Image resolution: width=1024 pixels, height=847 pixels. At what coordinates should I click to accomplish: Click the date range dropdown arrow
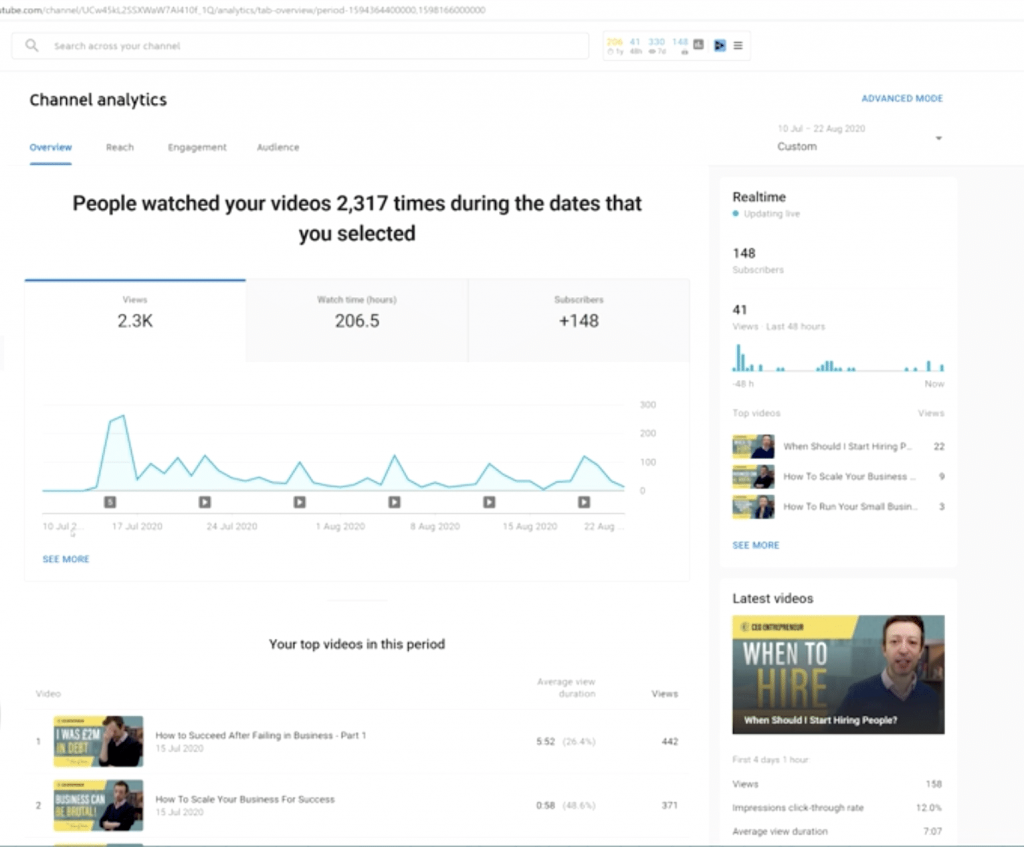(x=938, y=138)
